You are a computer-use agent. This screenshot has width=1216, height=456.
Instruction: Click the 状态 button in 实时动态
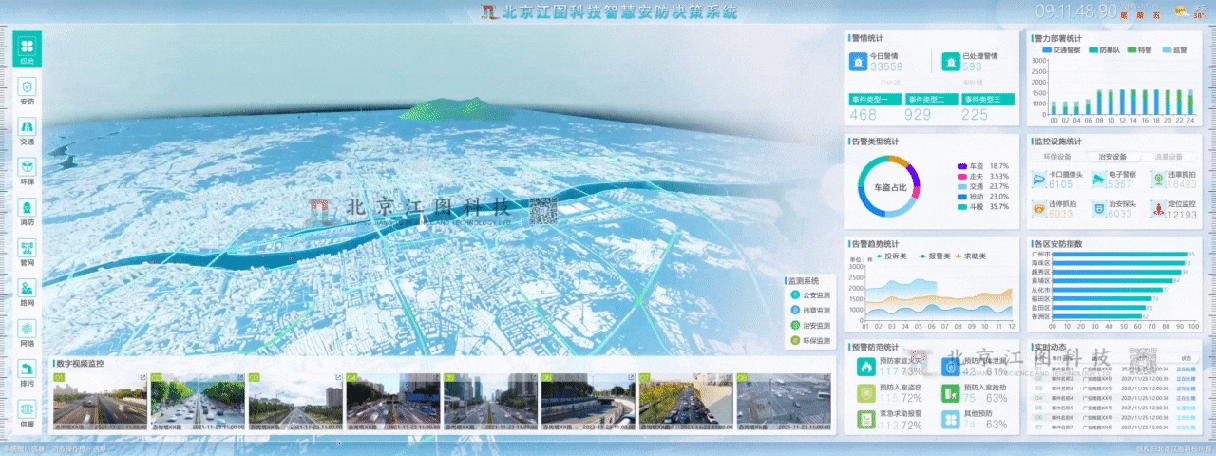(1186, 357)
